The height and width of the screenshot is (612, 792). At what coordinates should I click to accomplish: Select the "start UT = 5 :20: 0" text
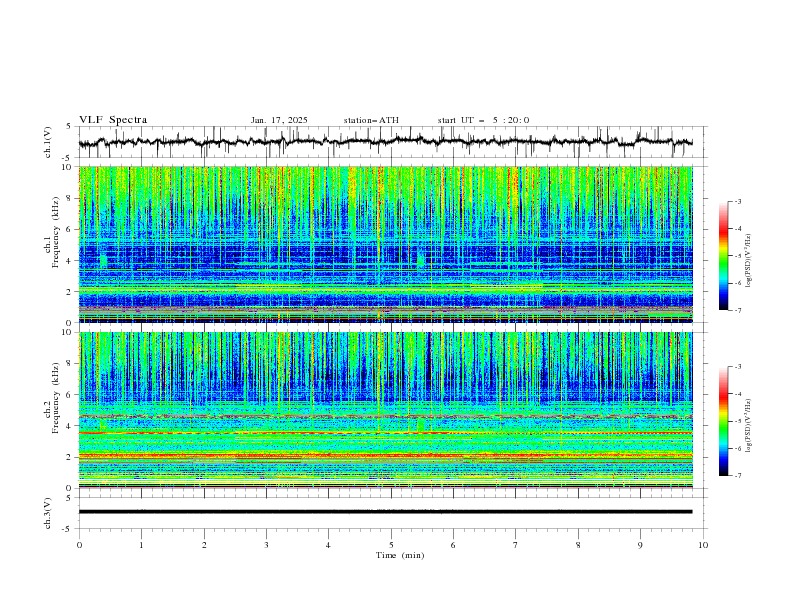pos(483,120)
